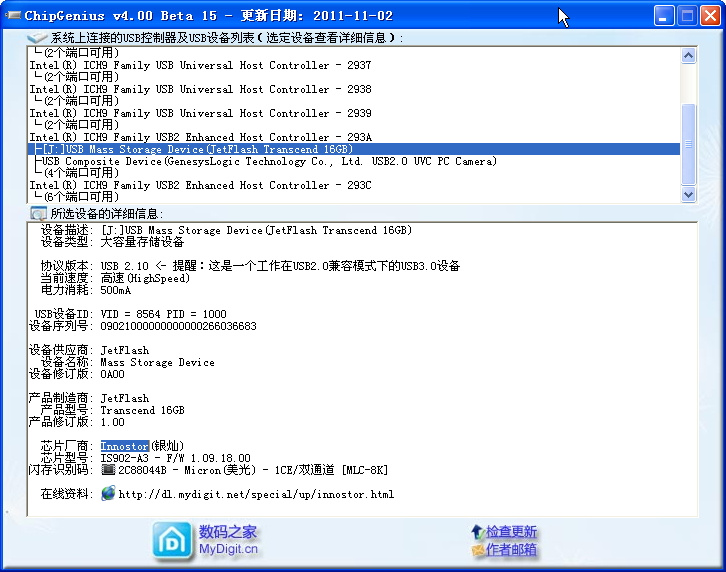Viewport: 726px width, 572px height.
Task: Click the Transcend 16GB product model value
Action: coord(143,410)
